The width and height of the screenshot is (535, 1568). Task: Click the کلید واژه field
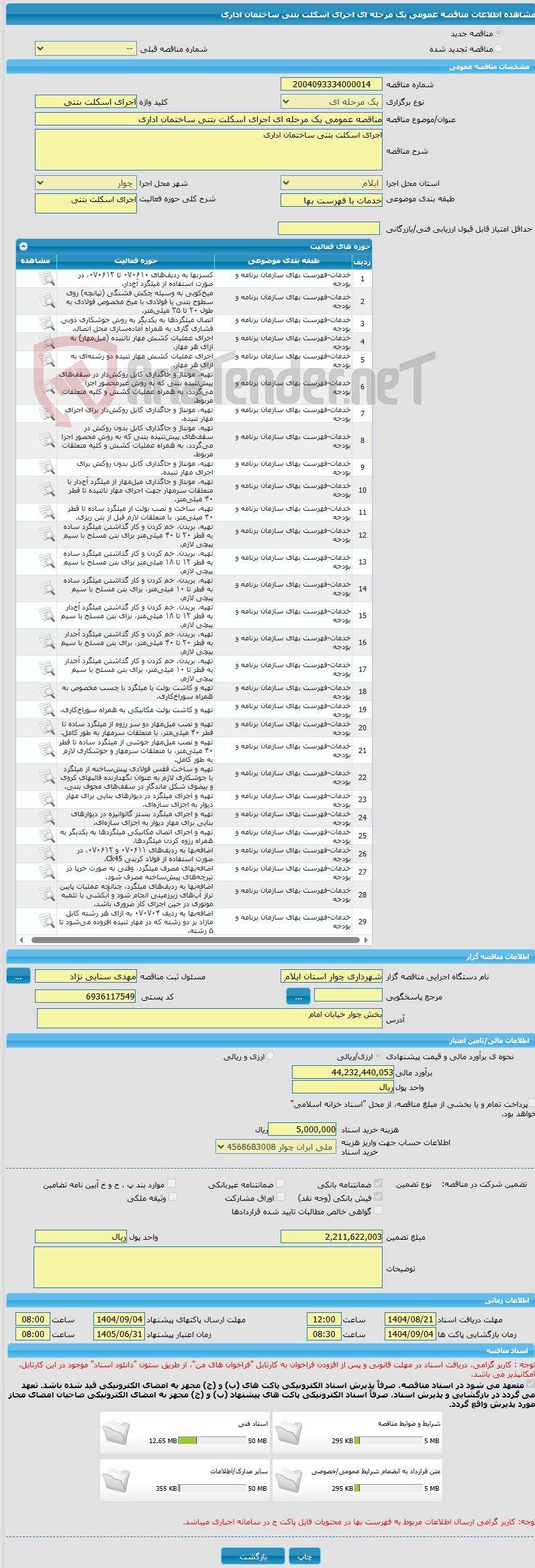85,102
